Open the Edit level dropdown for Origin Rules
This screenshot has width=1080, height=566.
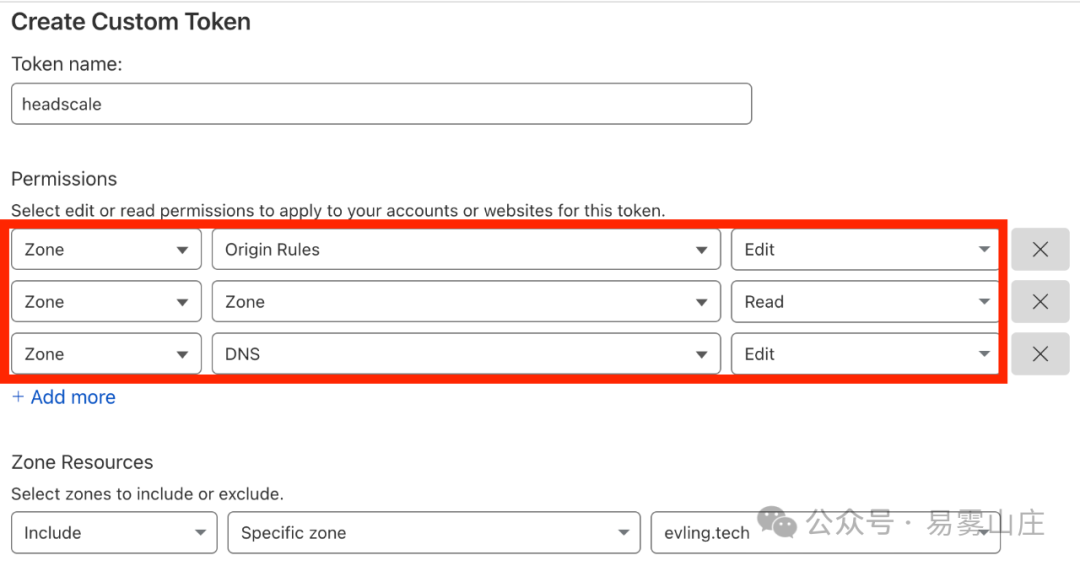[x=865, y=249]
